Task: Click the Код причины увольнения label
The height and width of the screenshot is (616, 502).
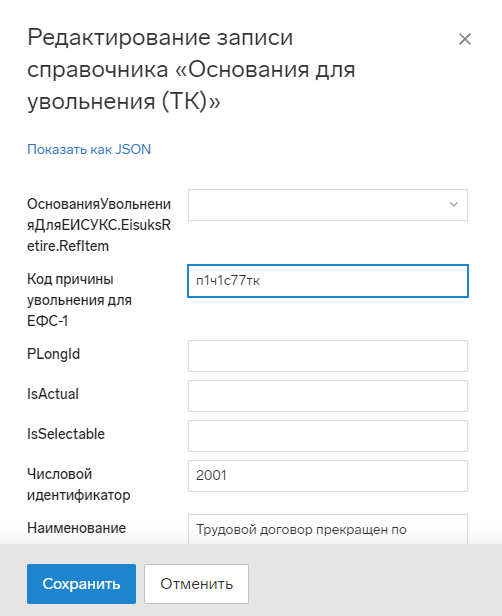Action: [x=79, y=300]
